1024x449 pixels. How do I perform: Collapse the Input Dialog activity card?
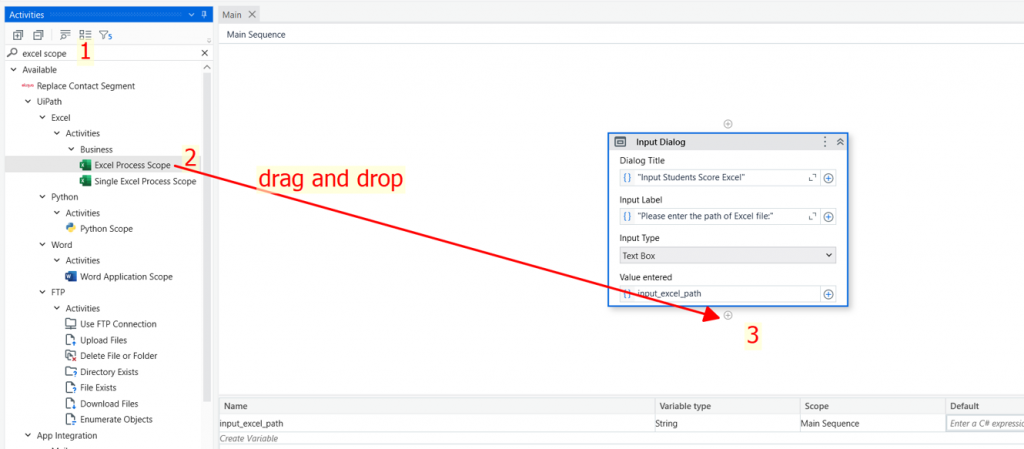840,142
